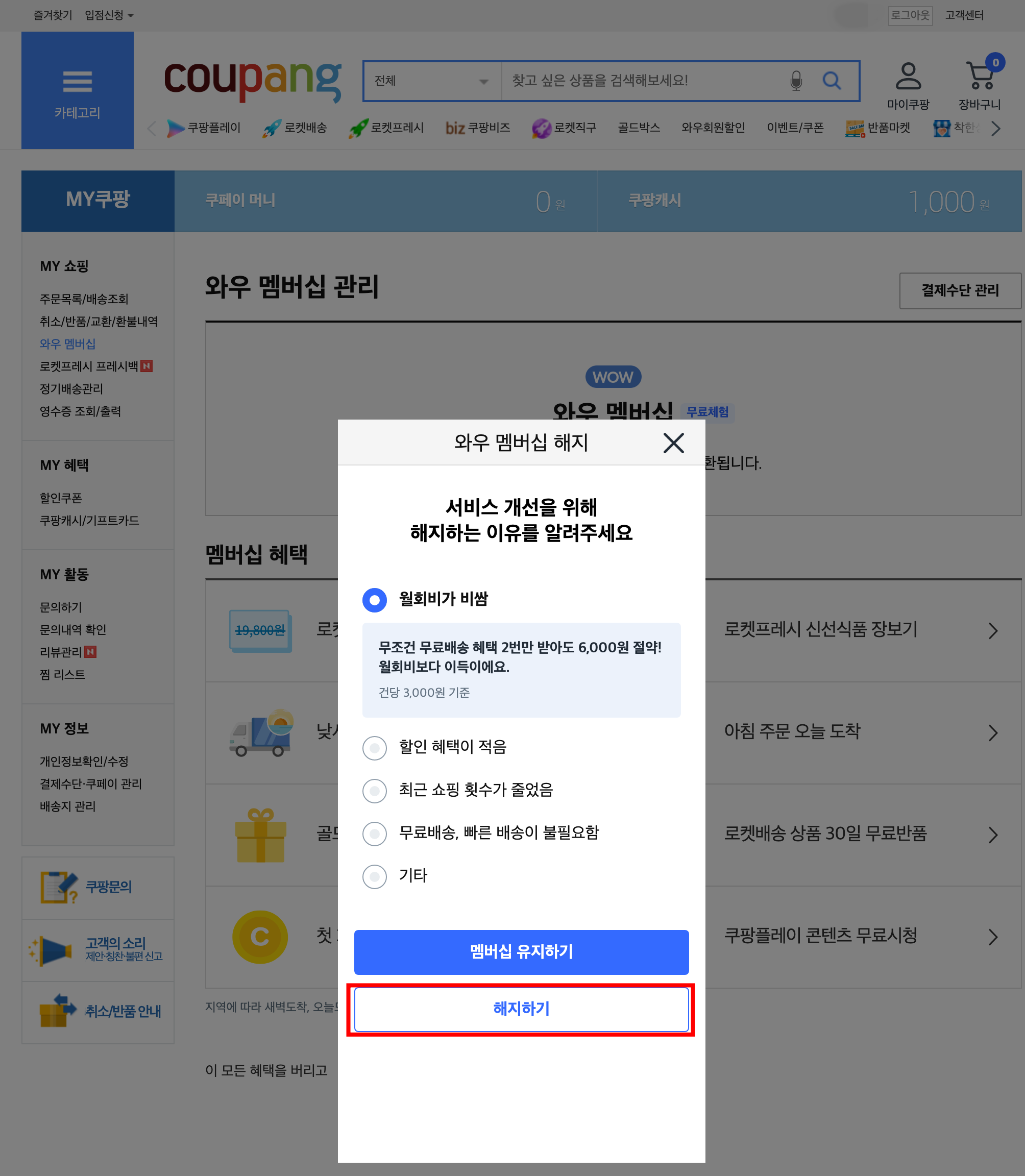This screenshot has width=1025, height=1176.
Task: Open 주문목록/배송조회 in sidebar
Action: click(84, 299)
